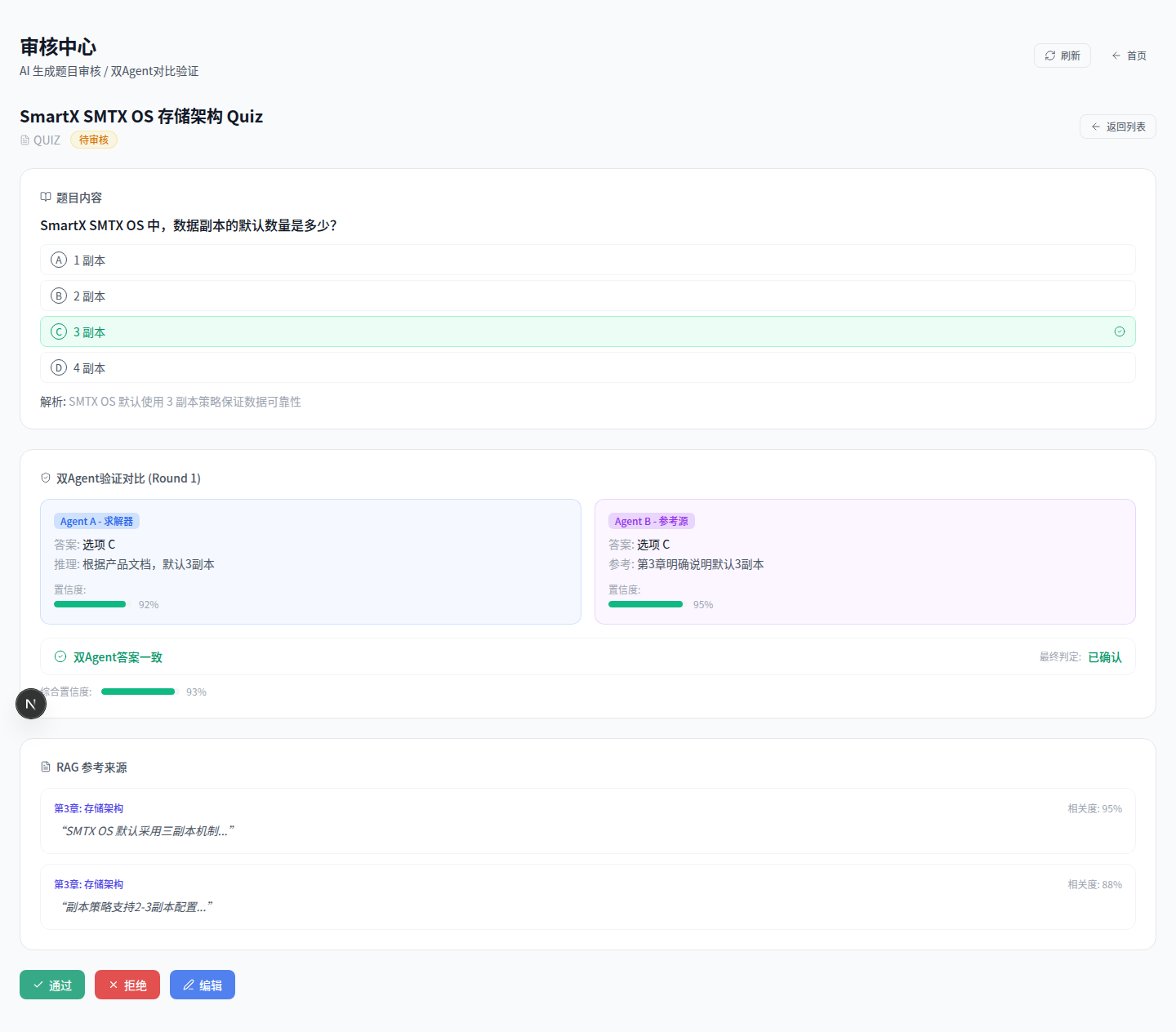Click the document icon beside RAG 参考来源
Screen dimensions: 1176x1032
(46, 767)
